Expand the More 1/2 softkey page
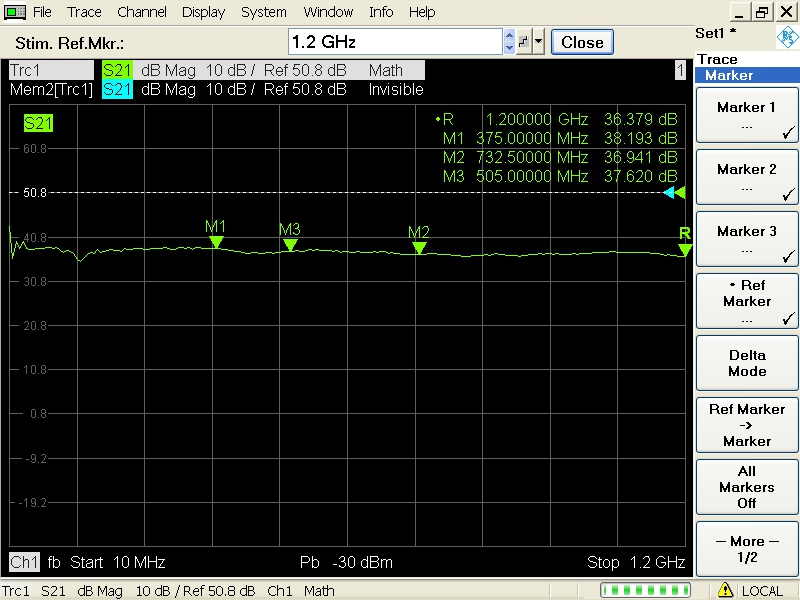The height and width of the screenshot is (600, 800). pyautogui.click(x=746, y=549)
